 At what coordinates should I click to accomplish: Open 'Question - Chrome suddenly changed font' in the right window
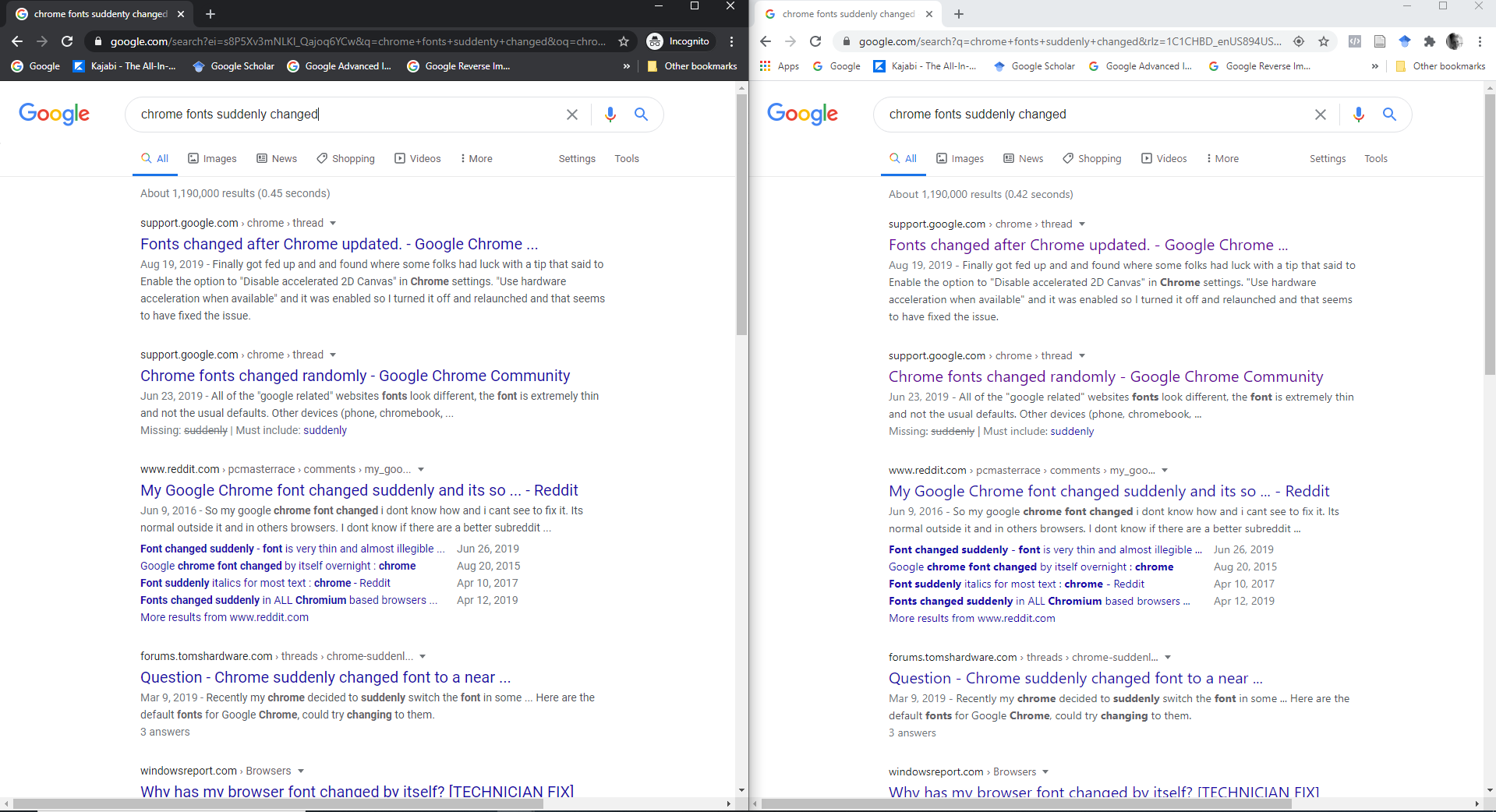[1075, 678]
